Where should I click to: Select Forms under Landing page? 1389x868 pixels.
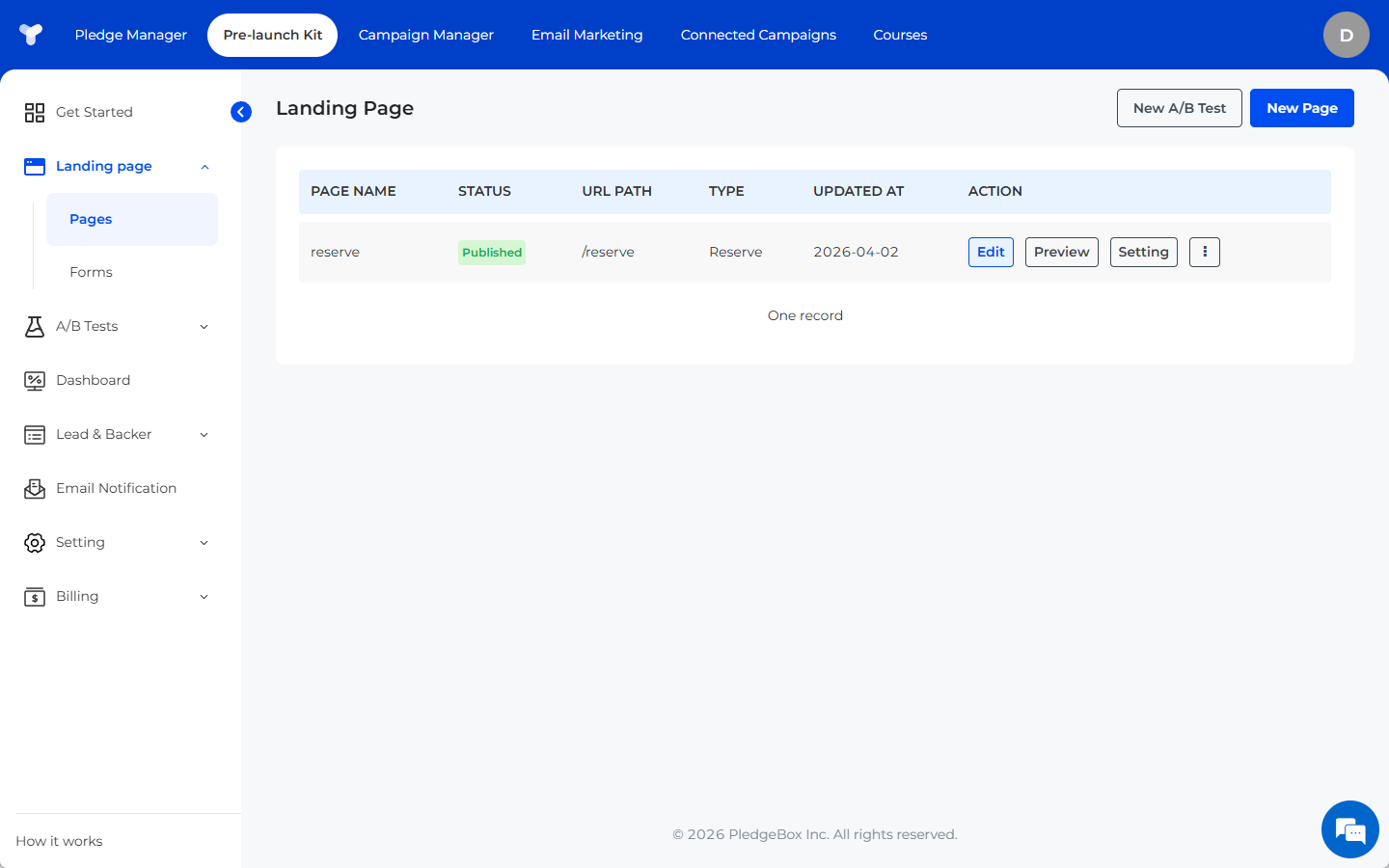point(91,272)
